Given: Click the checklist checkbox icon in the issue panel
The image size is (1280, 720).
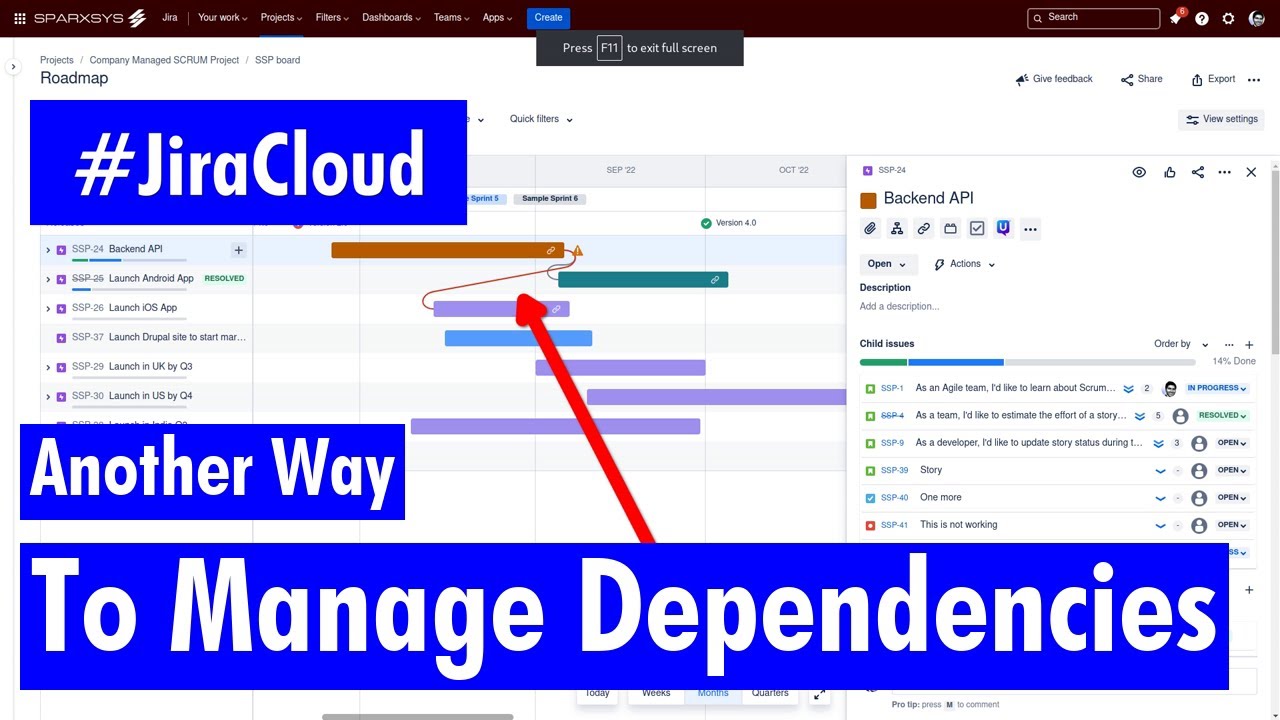Looking at the screenshot, I should pyautogui.click(x=977, y=229).
